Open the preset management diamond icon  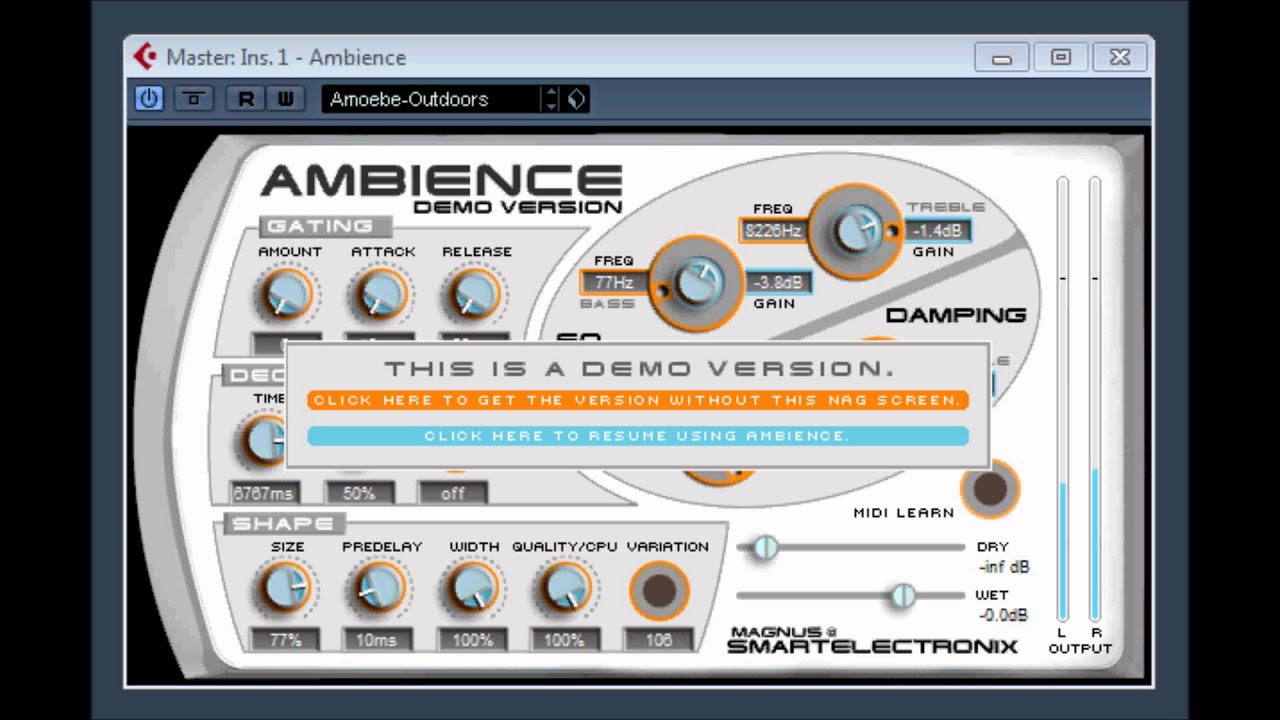(x=577, y=99)
